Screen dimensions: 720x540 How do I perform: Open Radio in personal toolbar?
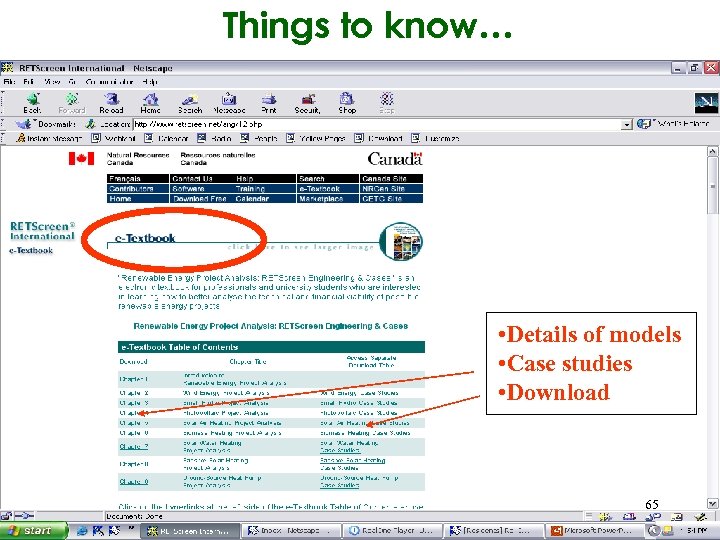click(214, 138)
